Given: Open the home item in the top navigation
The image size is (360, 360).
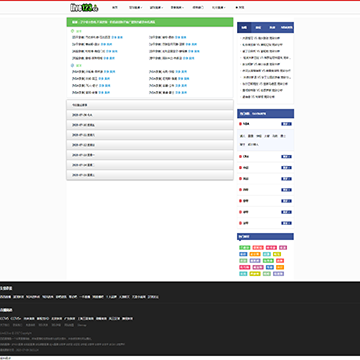Looking at the screenshot, I should 115,7.
